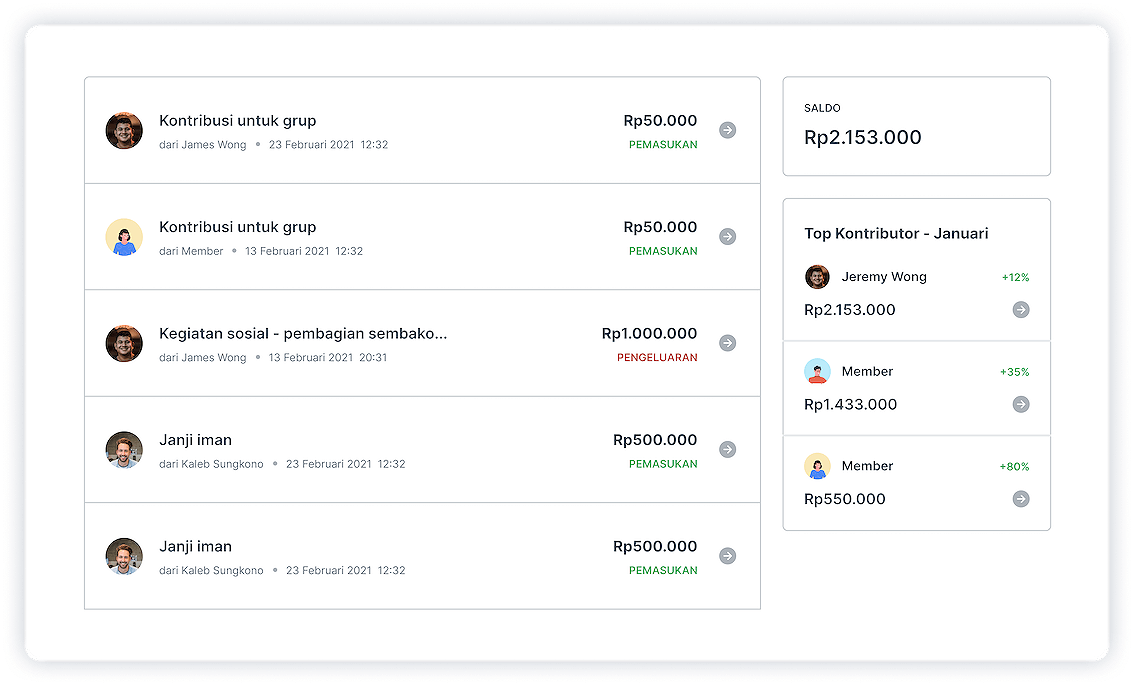The image size is (1134, 686).
Task: Click Member avatar on 13 Februari contribution
Action: [x=124, y=237]
